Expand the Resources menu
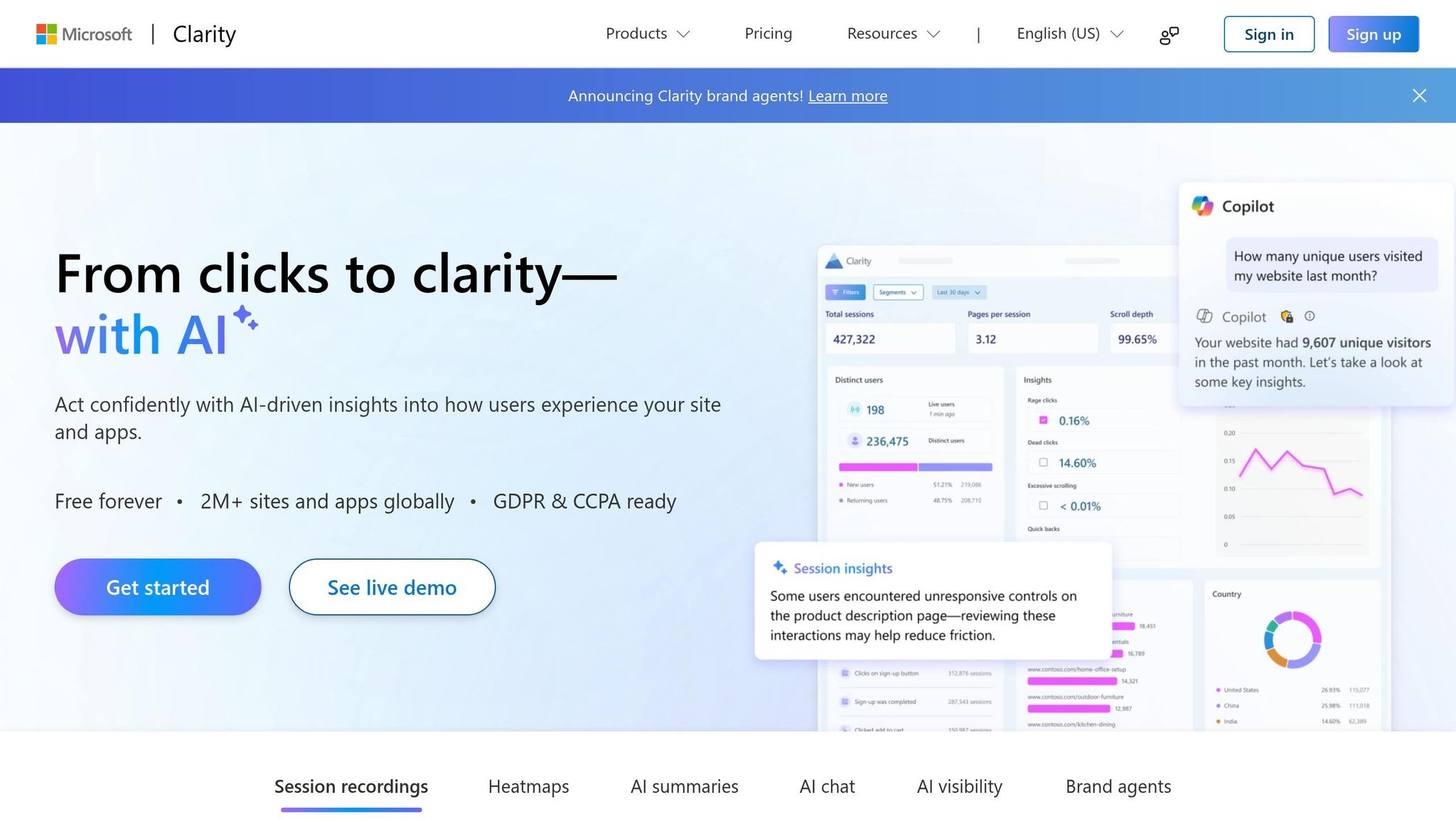Viewport: 1456px width, 819px height. (893, 33)
